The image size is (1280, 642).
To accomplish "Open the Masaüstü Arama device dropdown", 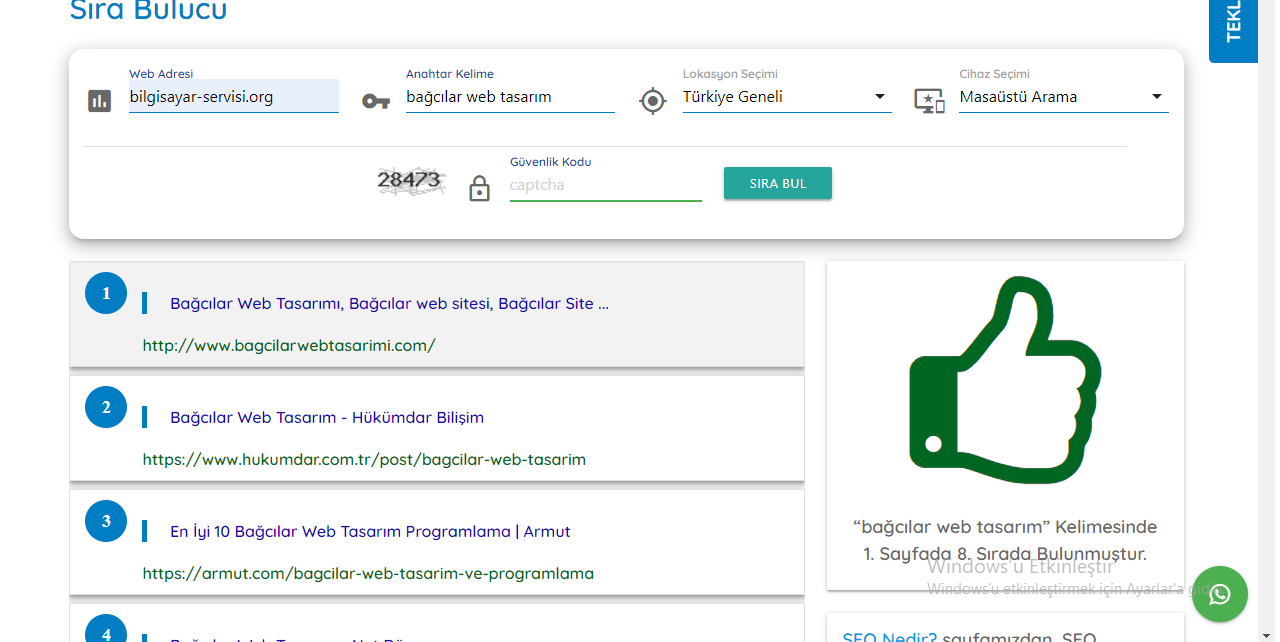I will click(1064, 97).
